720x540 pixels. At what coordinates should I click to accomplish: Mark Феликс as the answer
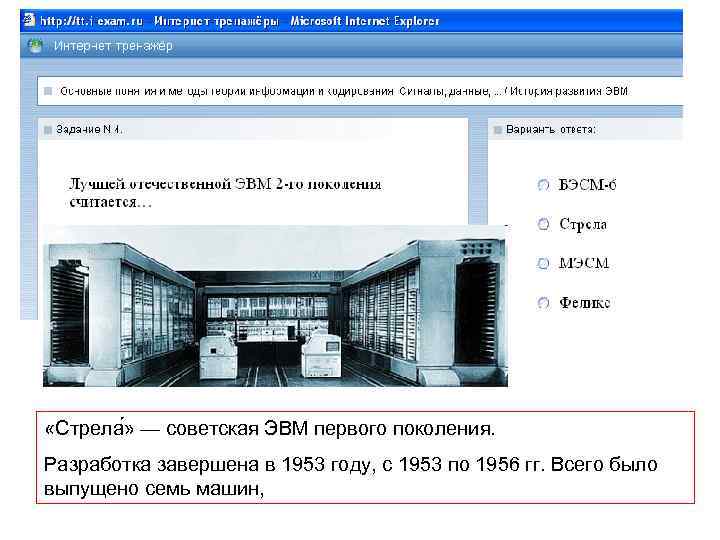(543, 303)
